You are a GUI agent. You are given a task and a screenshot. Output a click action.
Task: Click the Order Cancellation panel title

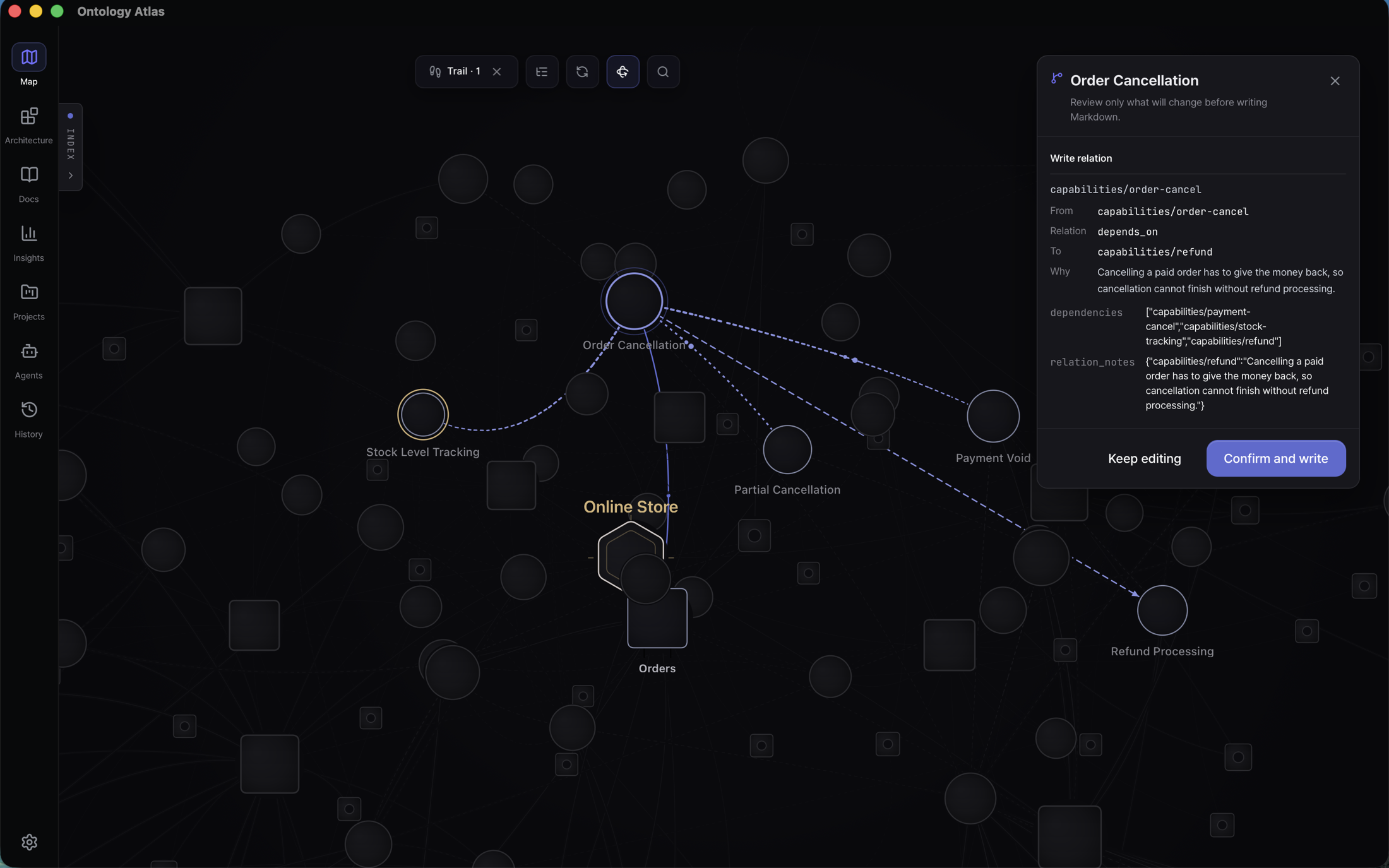click(x=1134, y=80)
